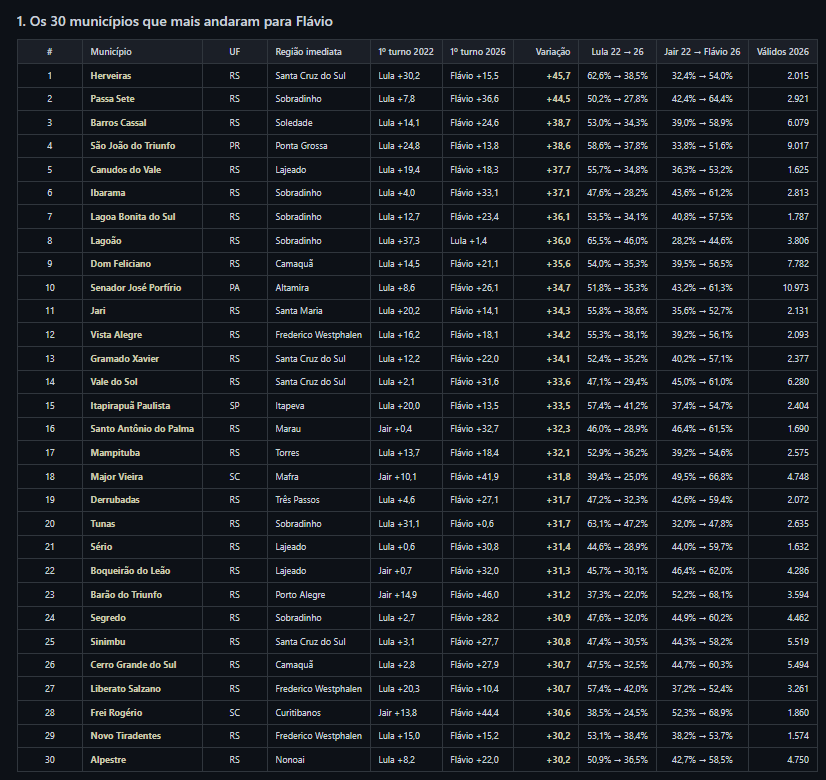Image resolution: width=826 pixels, height=780 pixels.
Task: Click the "1º turno 2026" column header
Action: click(x=478, y=52)
